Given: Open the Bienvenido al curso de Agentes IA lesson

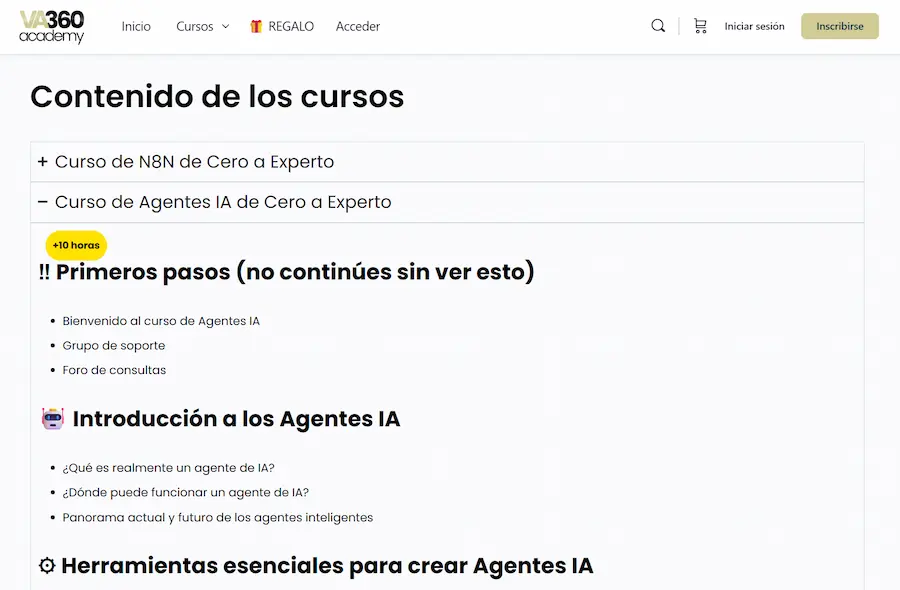Looking at the screenshot, I should coord(162,320).
